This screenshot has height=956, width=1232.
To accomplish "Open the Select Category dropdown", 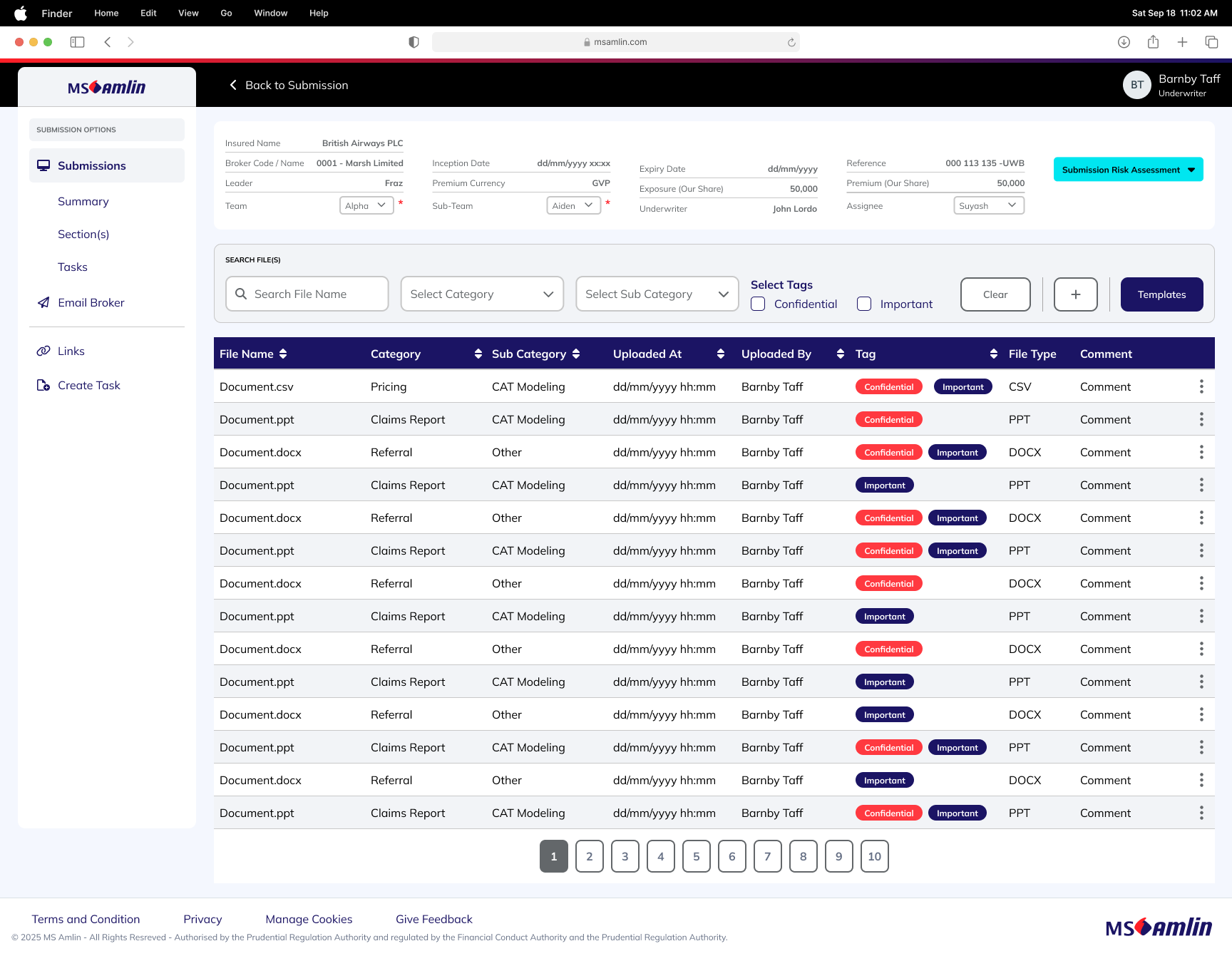I will click(482, 294).
